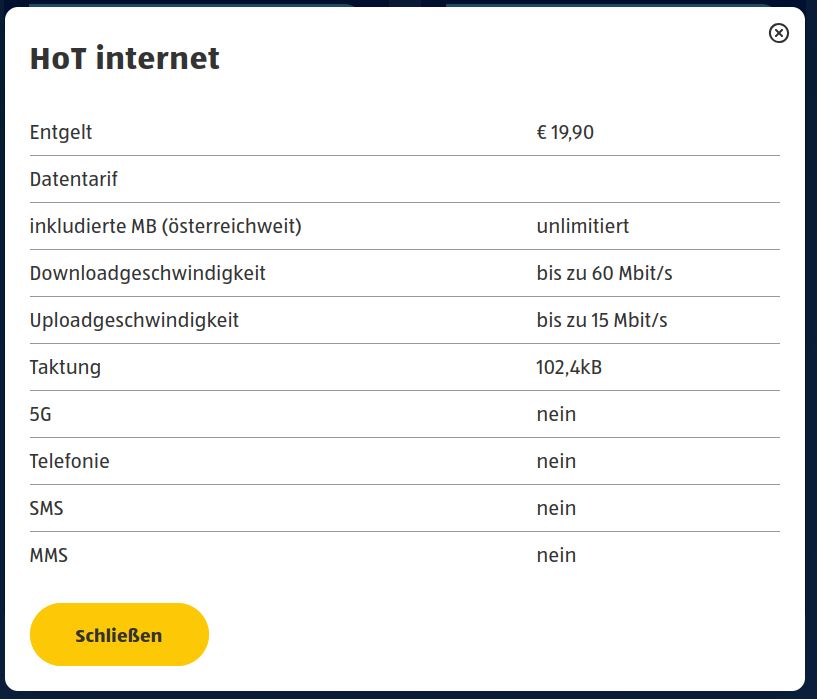Select the Datentarif section label
The image size is (817, 699).
pos(74,180)
